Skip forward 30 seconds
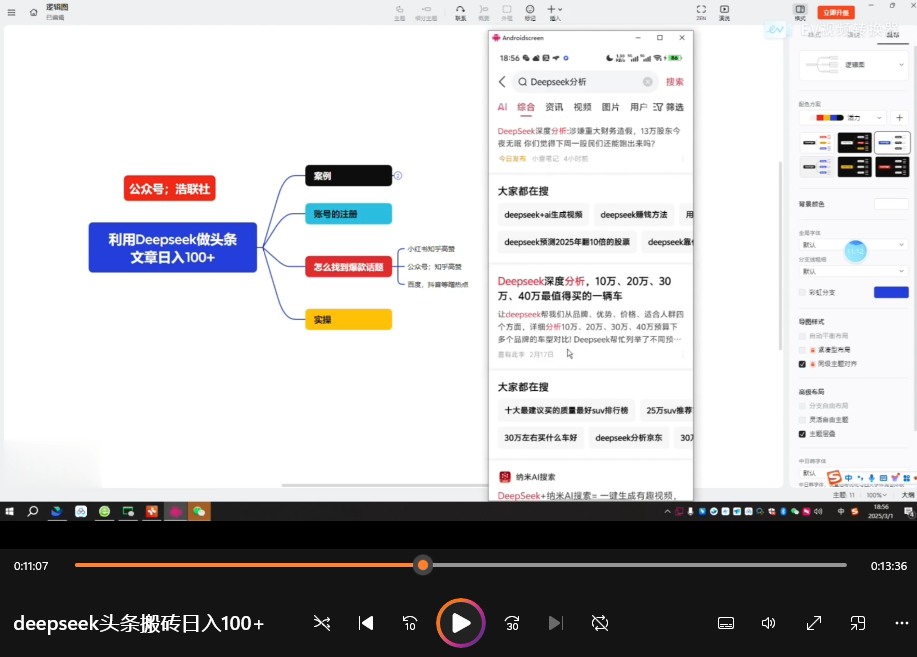The width and height of the screenshot is (917, 657). [x=512, y=623]
